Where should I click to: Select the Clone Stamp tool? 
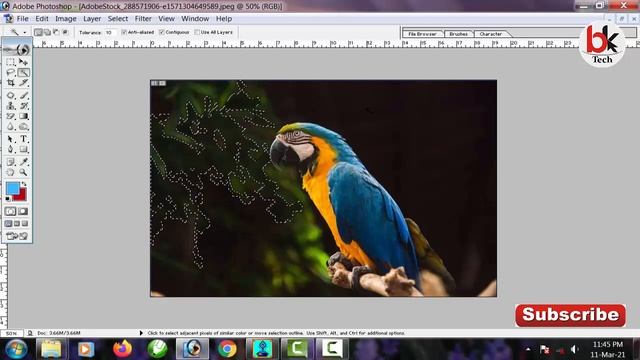(11, 106)
